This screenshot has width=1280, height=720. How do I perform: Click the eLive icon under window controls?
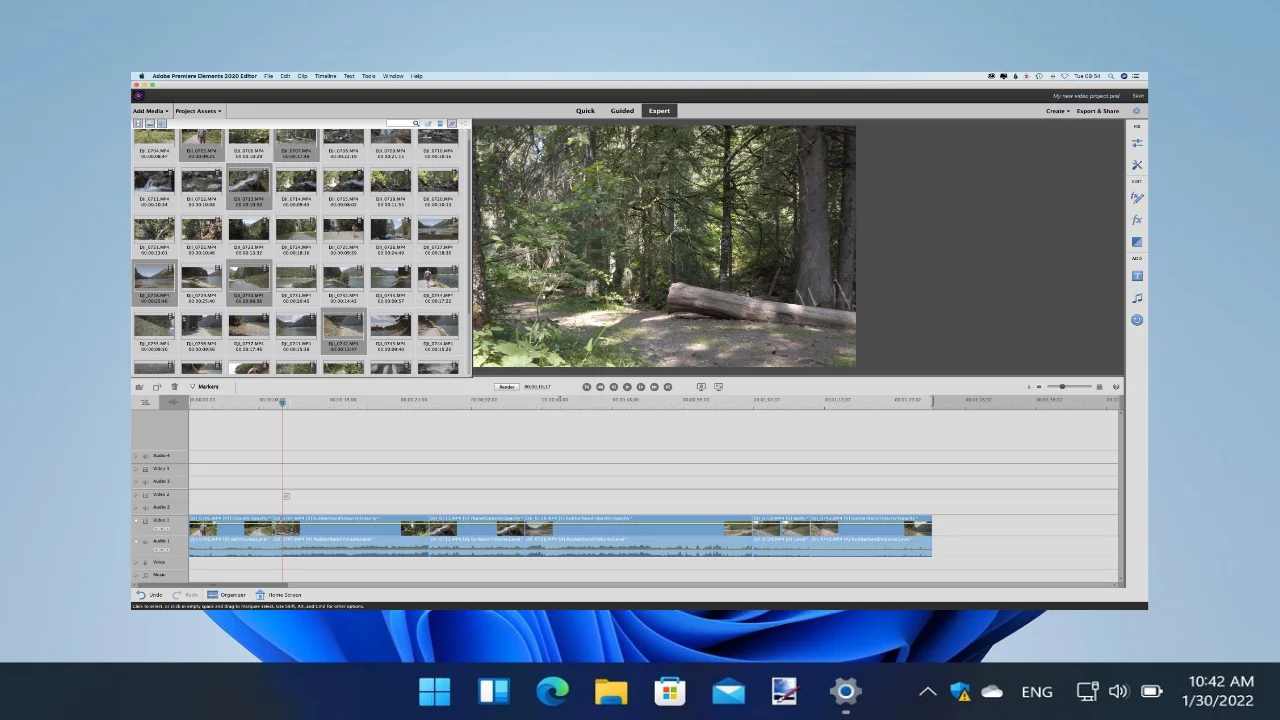tap(138, 96)
